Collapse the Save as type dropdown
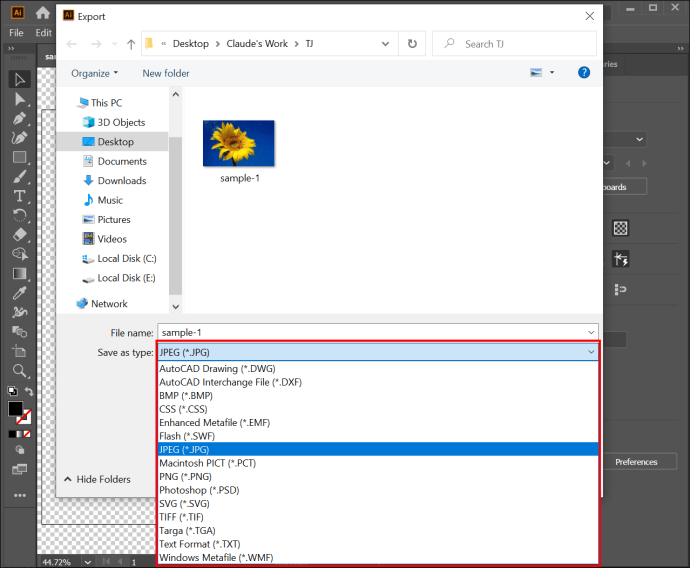Viewport: 690px width, 568px height. [590, 352]
